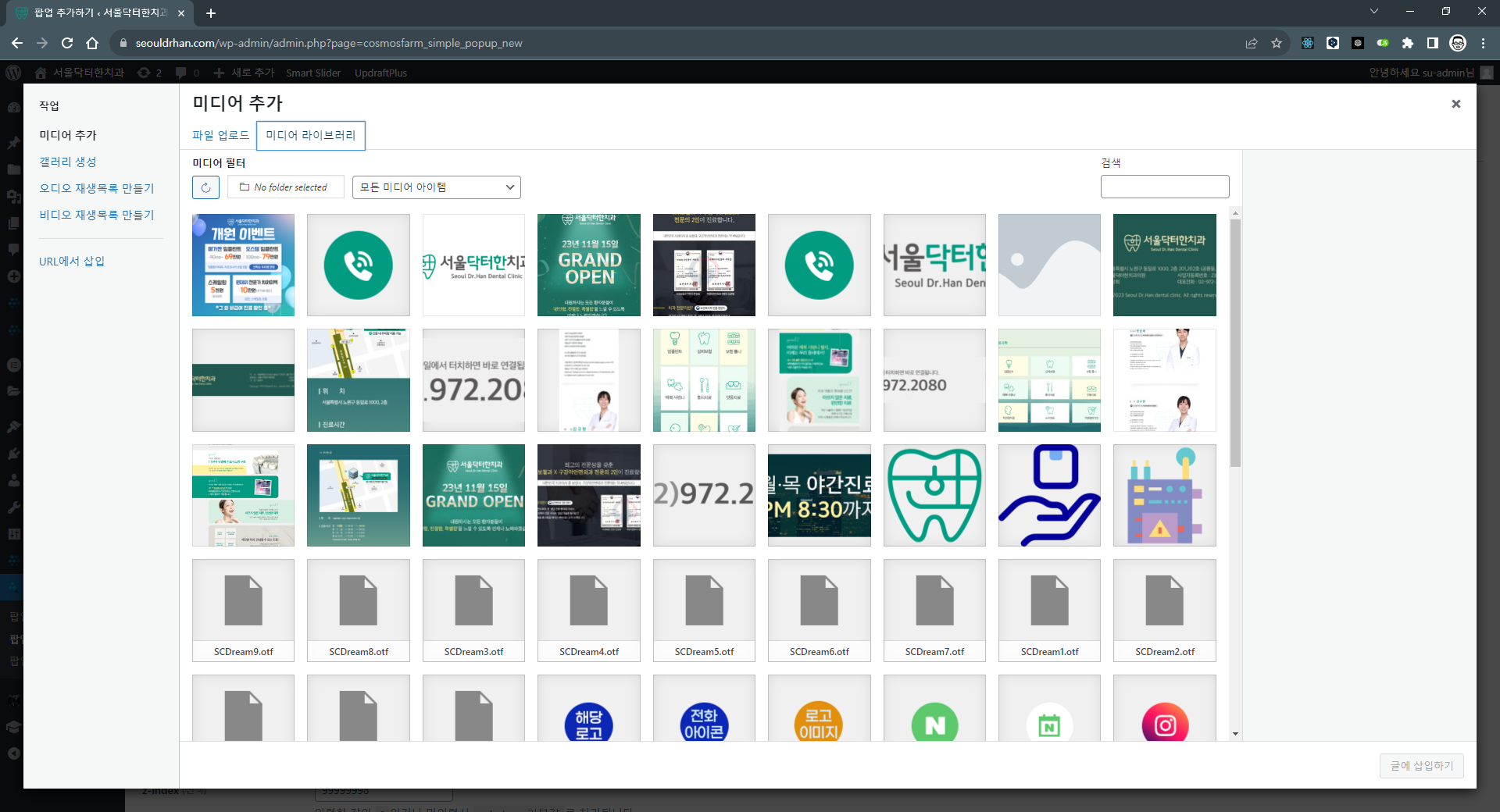Select the Instagram icon thumbnail
The width and height of the screenshot is (1500, 812).
click(x=1164, y=709)
